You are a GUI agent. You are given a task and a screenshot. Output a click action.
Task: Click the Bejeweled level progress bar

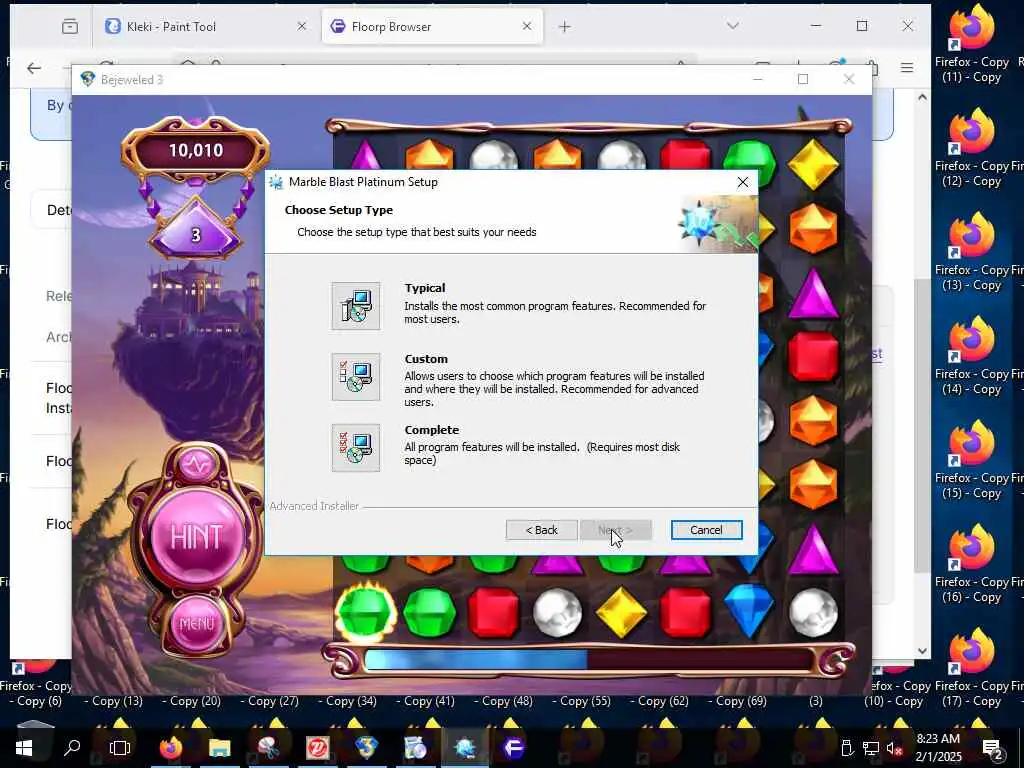click(x=588, y=660)
